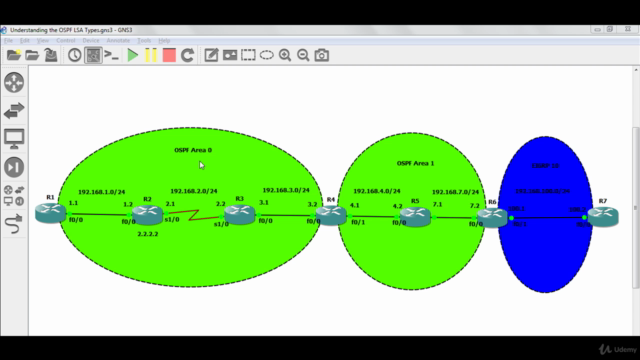Click the vertical scrollbar of canvas
640x360 pixels.
coord(636,207)
